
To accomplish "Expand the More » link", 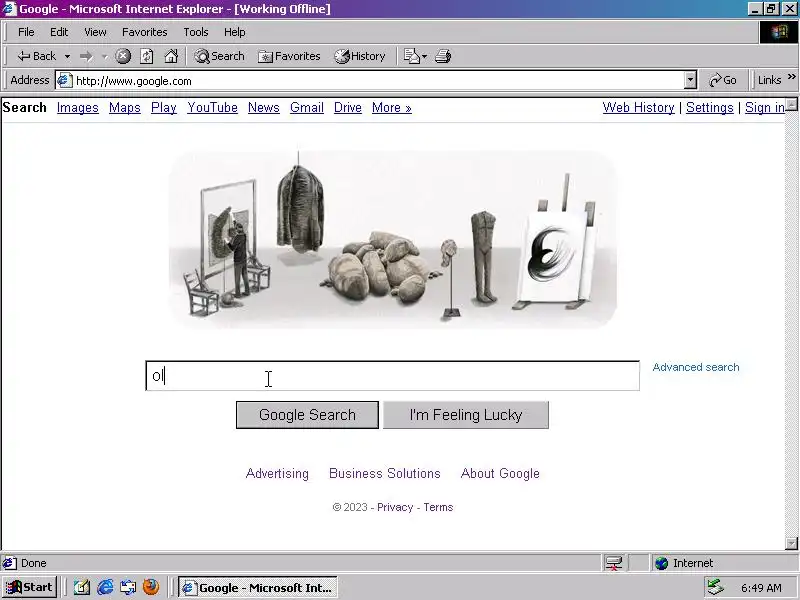I will tap(391, 108).
